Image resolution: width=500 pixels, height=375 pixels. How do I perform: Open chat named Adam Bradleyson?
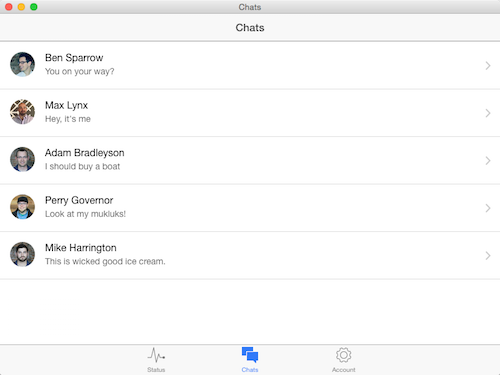tap(85, 153)
